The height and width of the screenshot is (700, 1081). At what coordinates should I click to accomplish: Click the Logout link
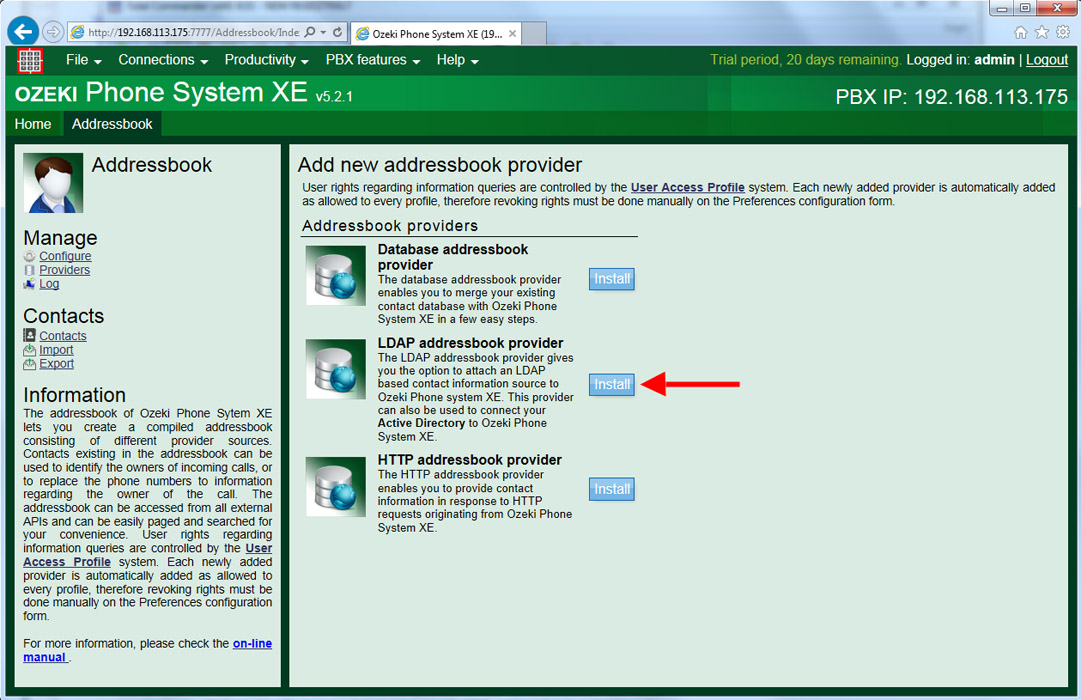1047,60
